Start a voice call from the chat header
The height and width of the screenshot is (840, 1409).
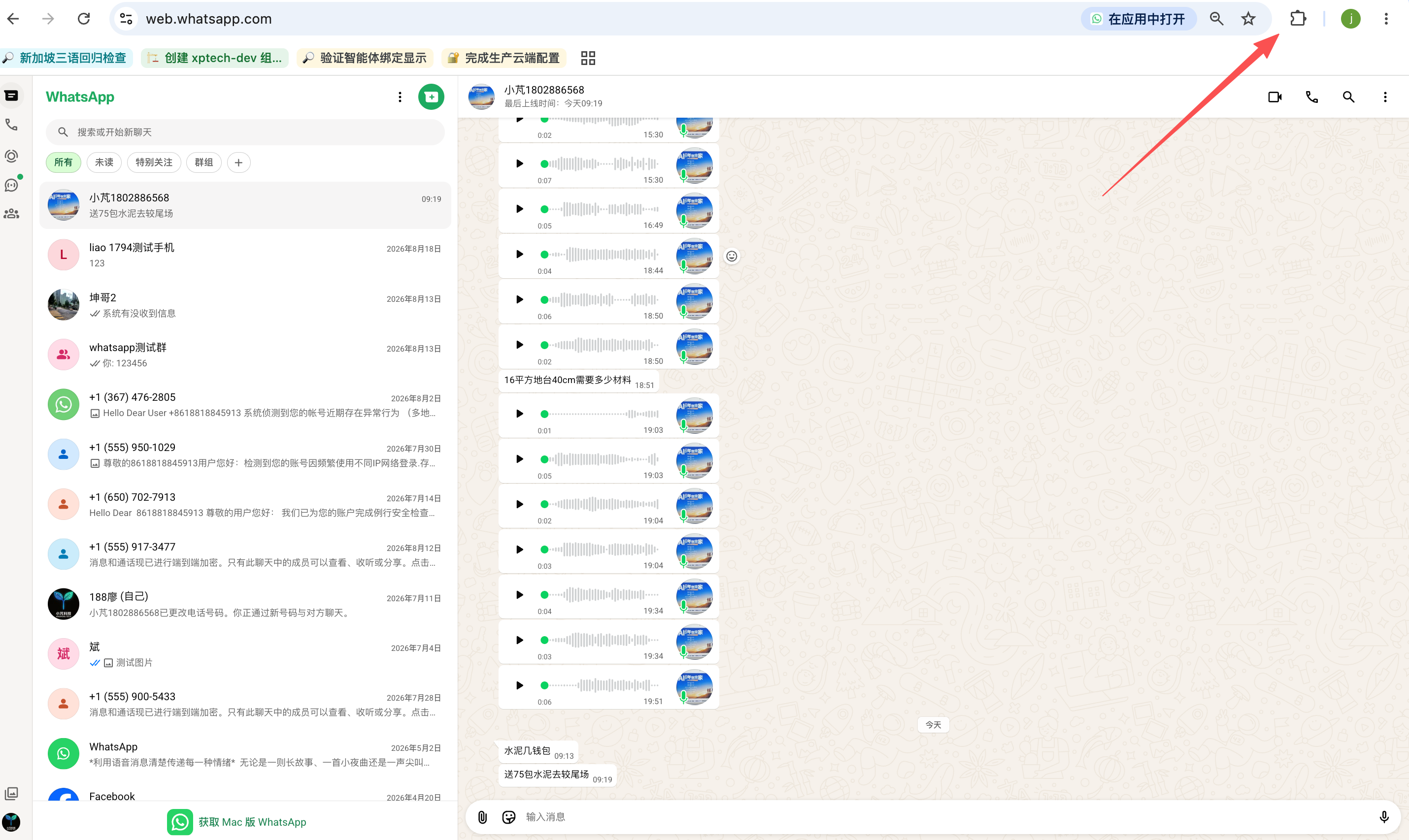click(1311, 97)
